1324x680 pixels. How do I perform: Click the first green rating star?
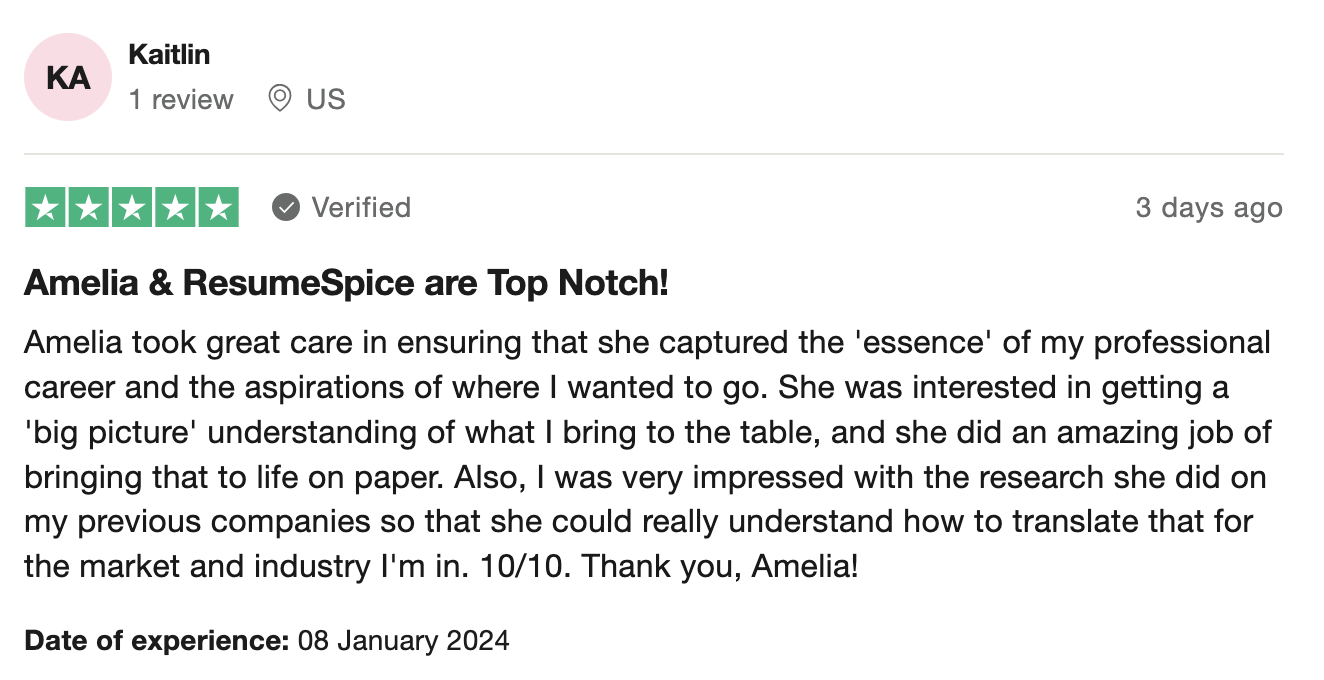coord(45,207)
